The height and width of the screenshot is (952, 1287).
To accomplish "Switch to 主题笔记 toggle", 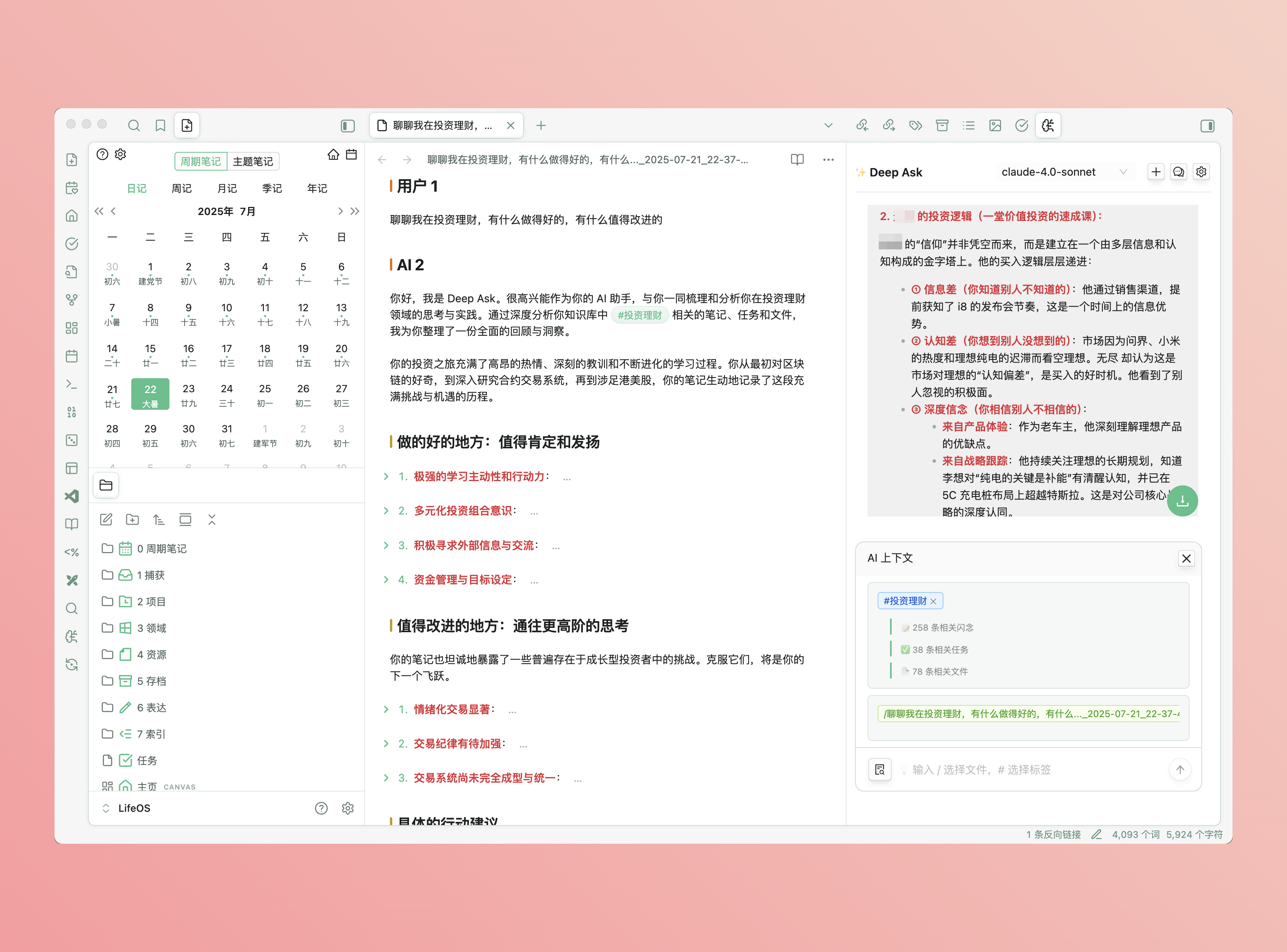I will click(x=253, y=161).
